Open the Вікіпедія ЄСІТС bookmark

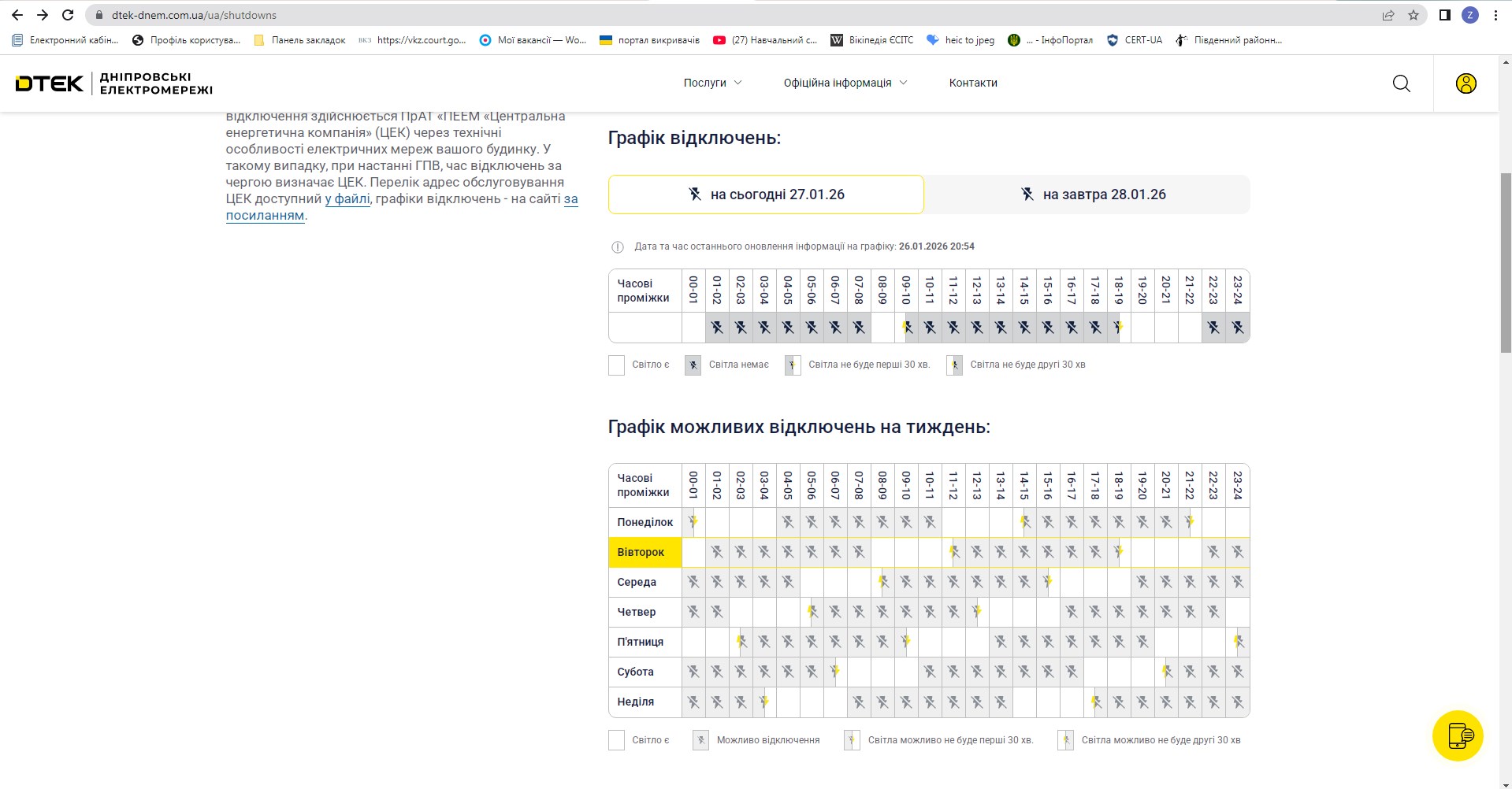pyautogui.click(x=872, y=40)
